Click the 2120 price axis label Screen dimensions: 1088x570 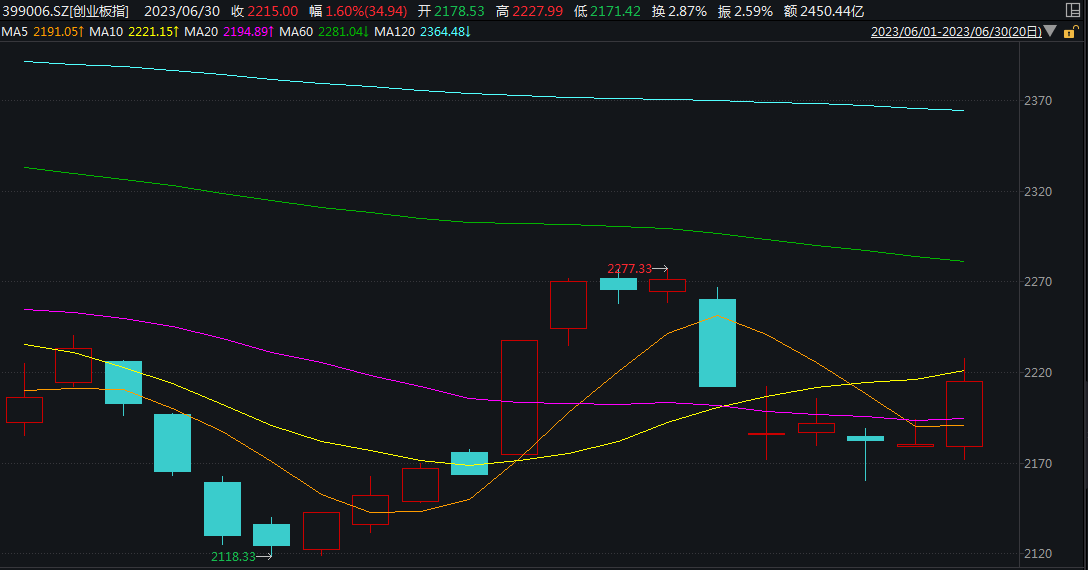[1038, 554]
